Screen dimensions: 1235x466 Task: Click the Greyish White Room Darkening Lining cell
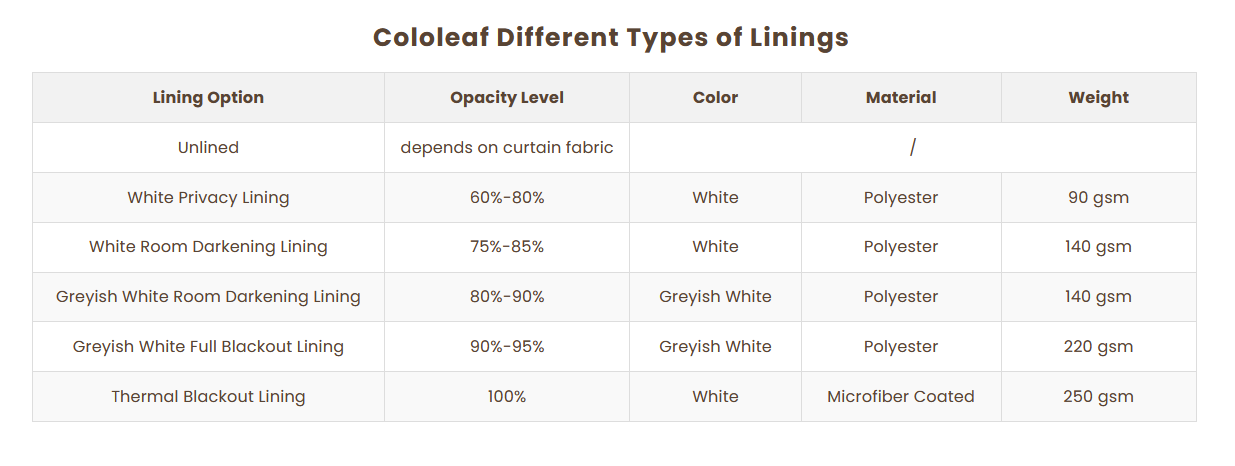[208, 297]
